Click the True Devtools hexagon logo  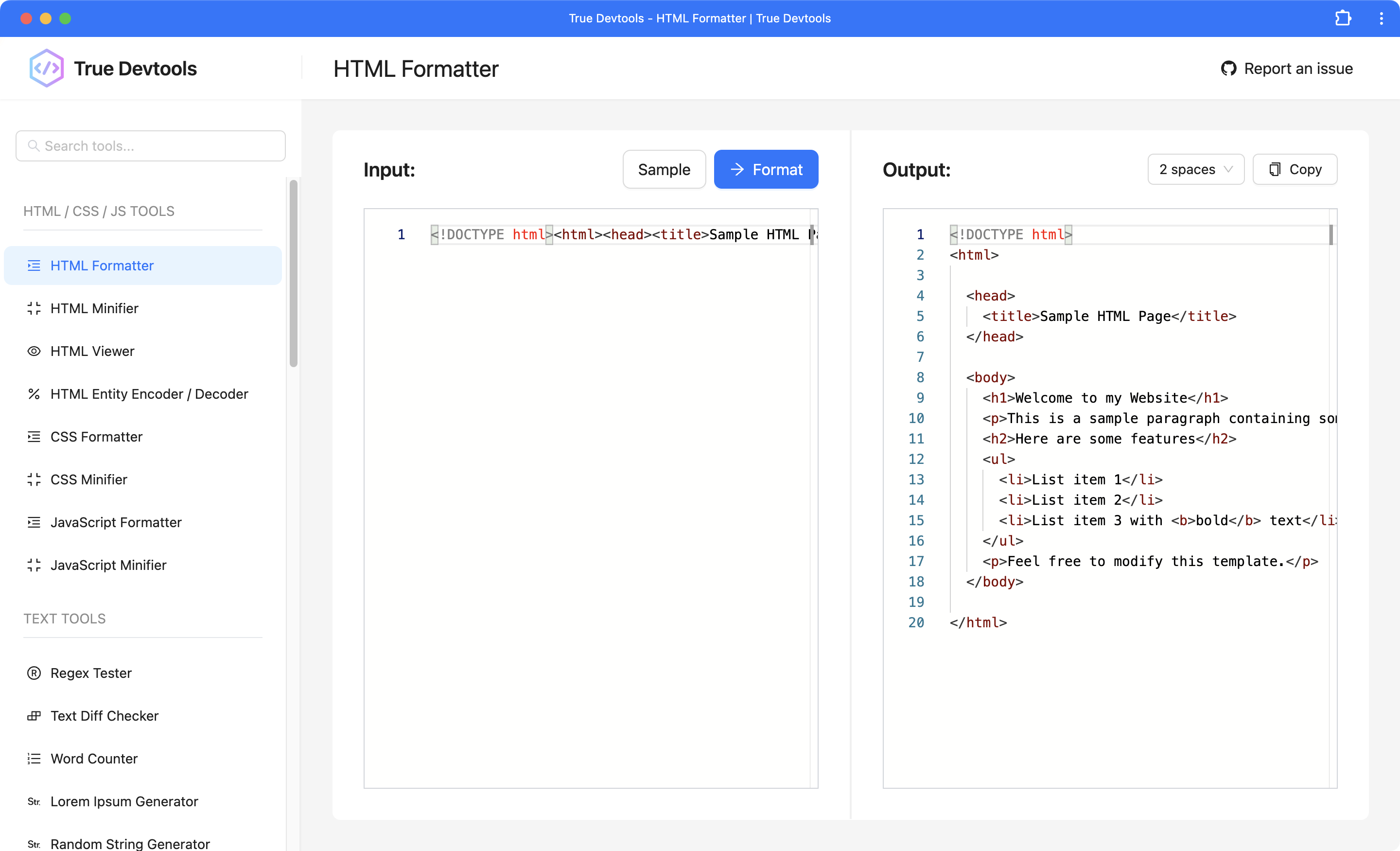coord(47,68)
